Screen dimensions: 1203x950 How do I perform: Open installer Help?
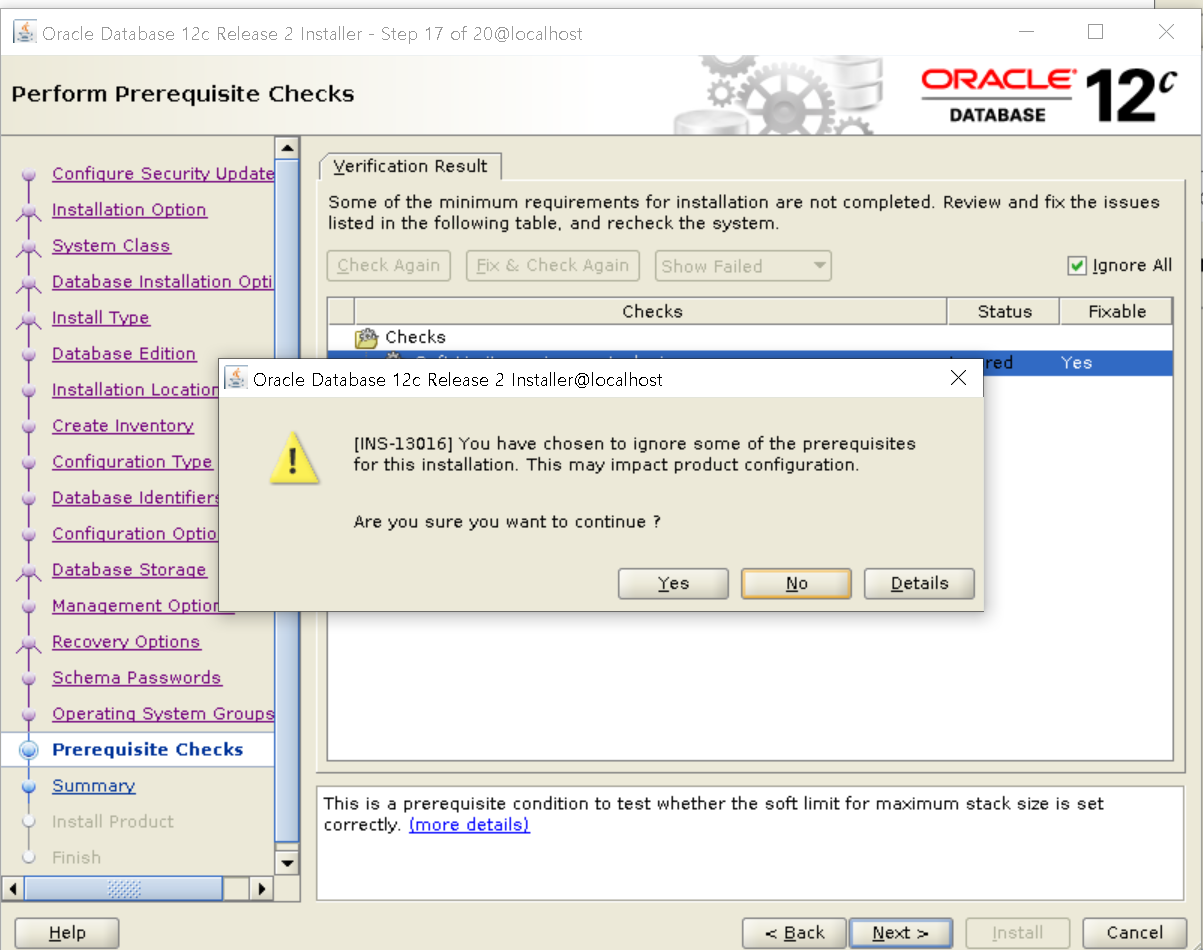click(x=66, y=933)
